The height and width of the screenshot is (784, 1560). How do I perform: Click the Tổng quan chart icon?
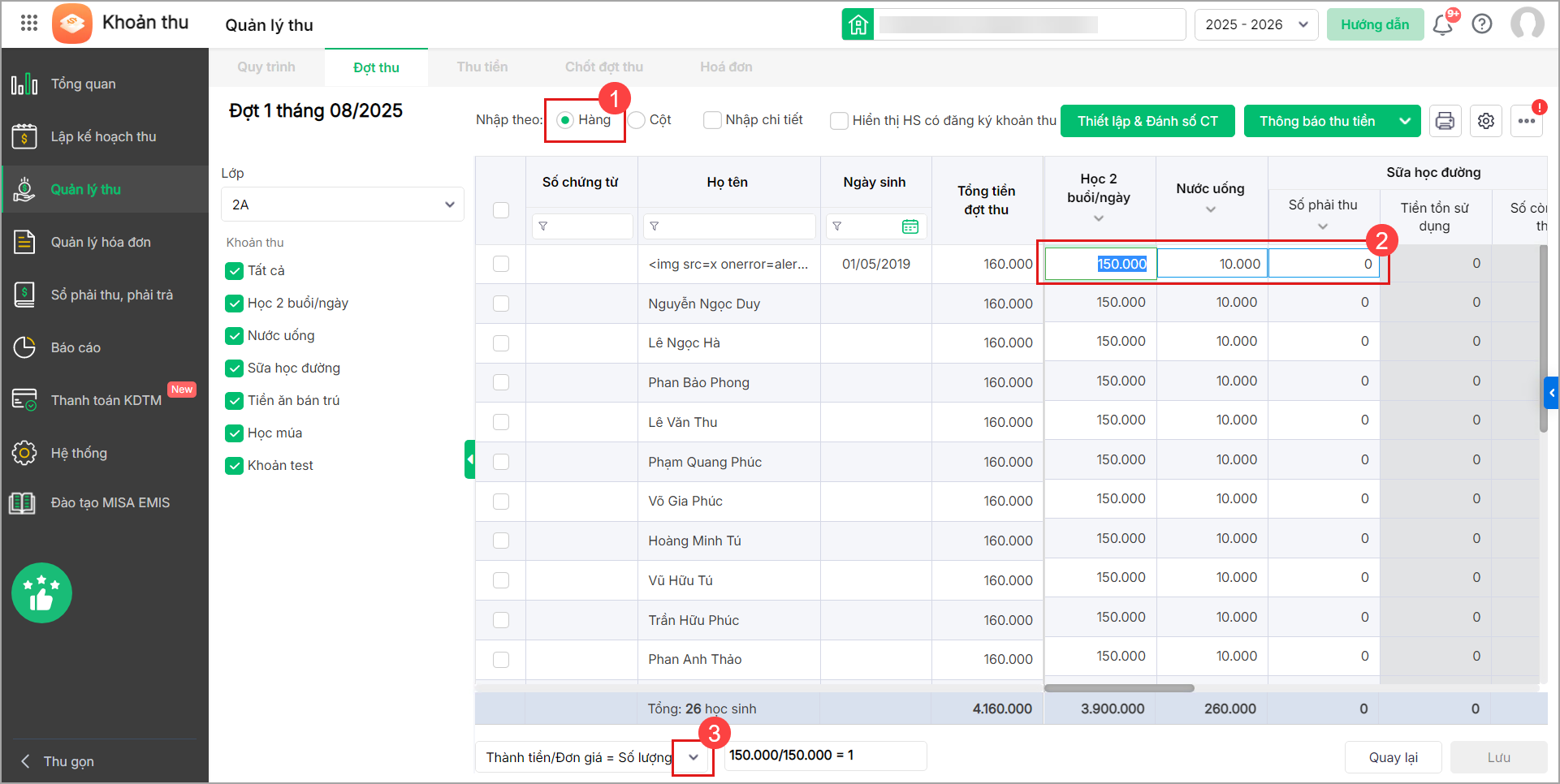coord(24,84)
